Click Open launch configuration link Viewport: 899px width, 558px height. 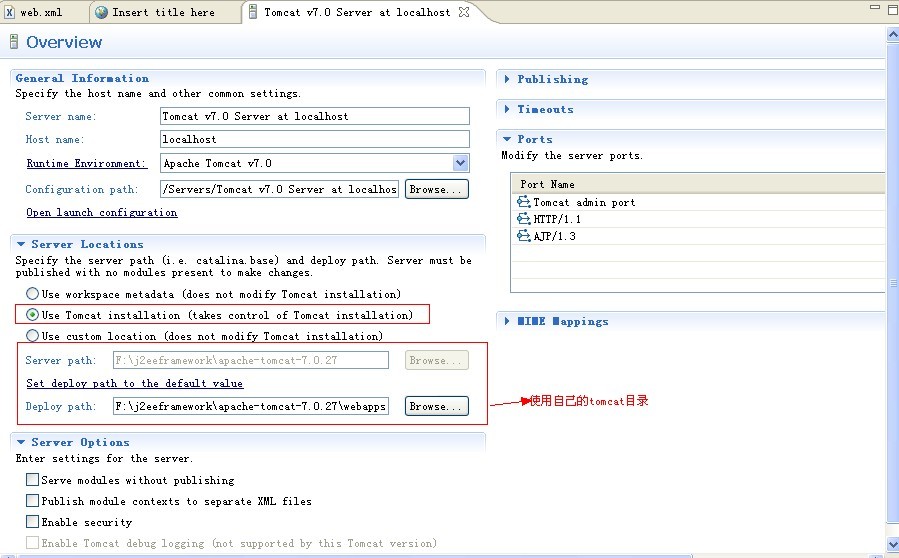[x=101, y=212]
